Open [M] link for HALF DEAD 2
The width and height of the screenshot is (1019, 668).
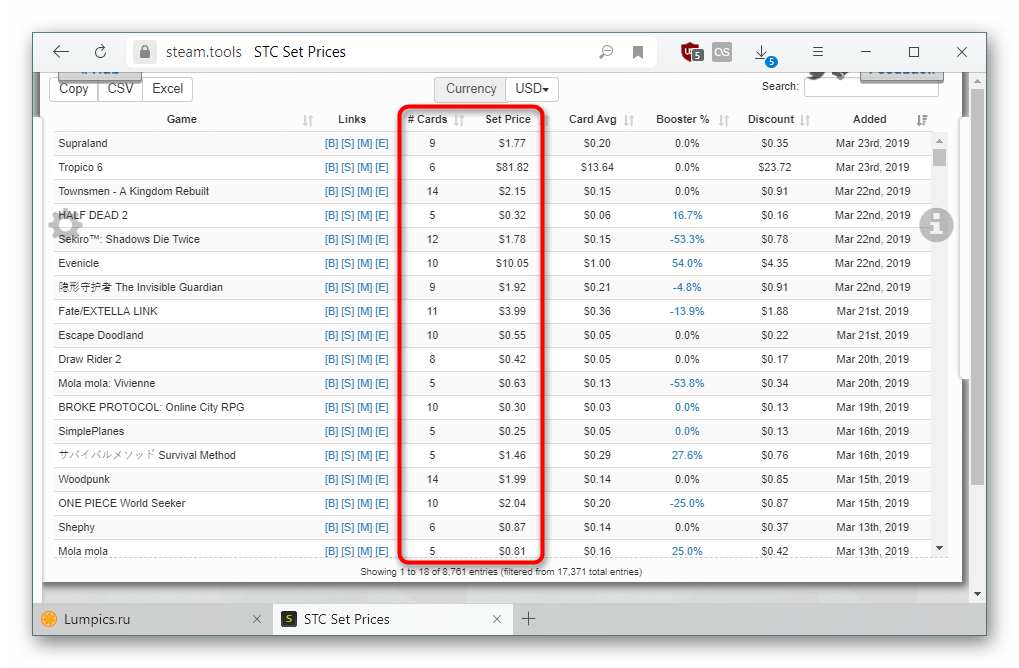(365, 216)
